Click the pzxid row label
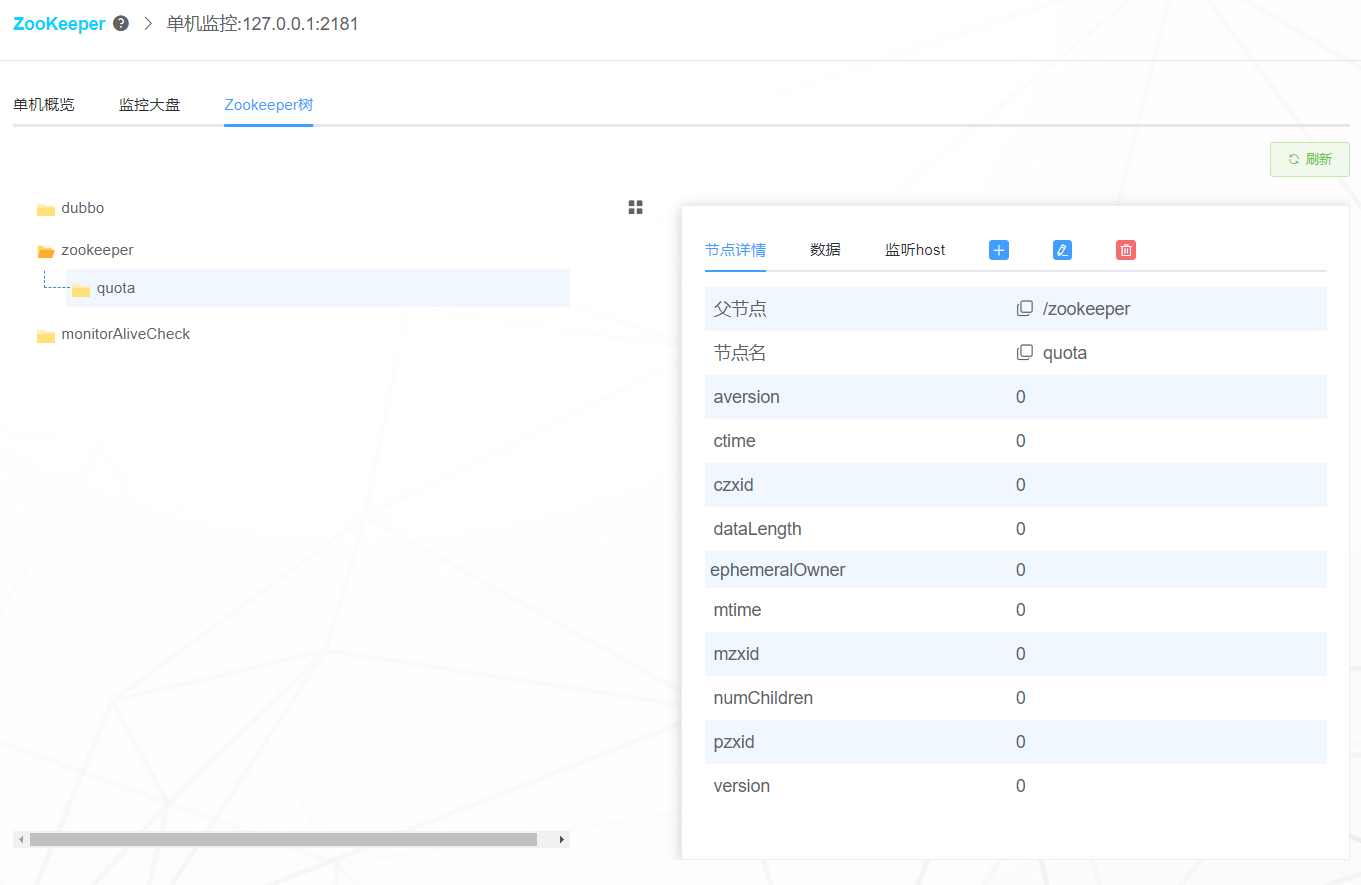1361x885 pixels. [734, 742]
